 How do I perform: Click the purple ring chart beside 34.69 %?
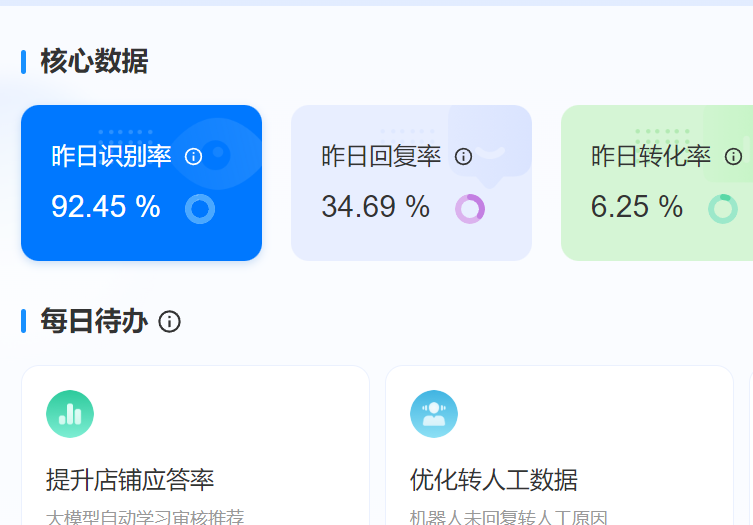click(x=470, y=208)
